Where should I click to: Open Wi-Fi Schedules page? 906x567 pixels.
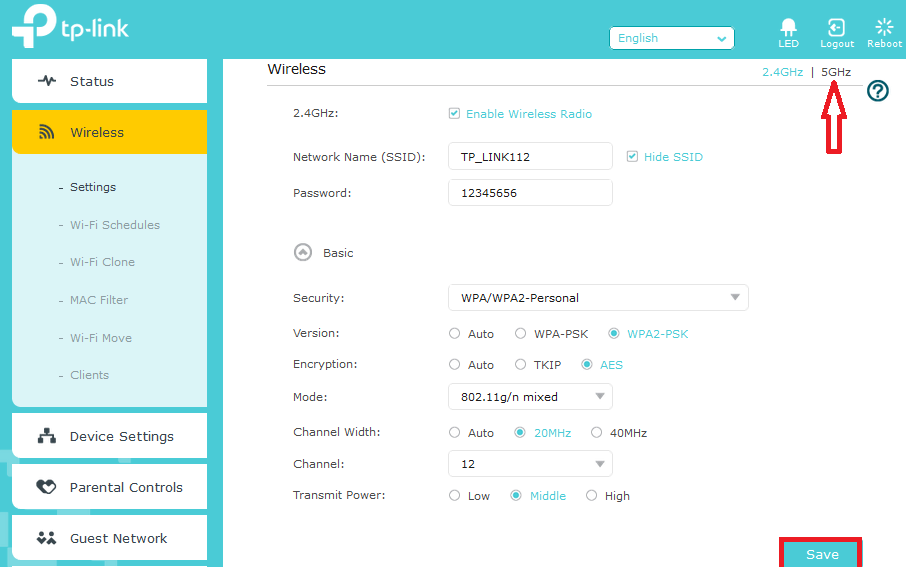tap(115, 225)
